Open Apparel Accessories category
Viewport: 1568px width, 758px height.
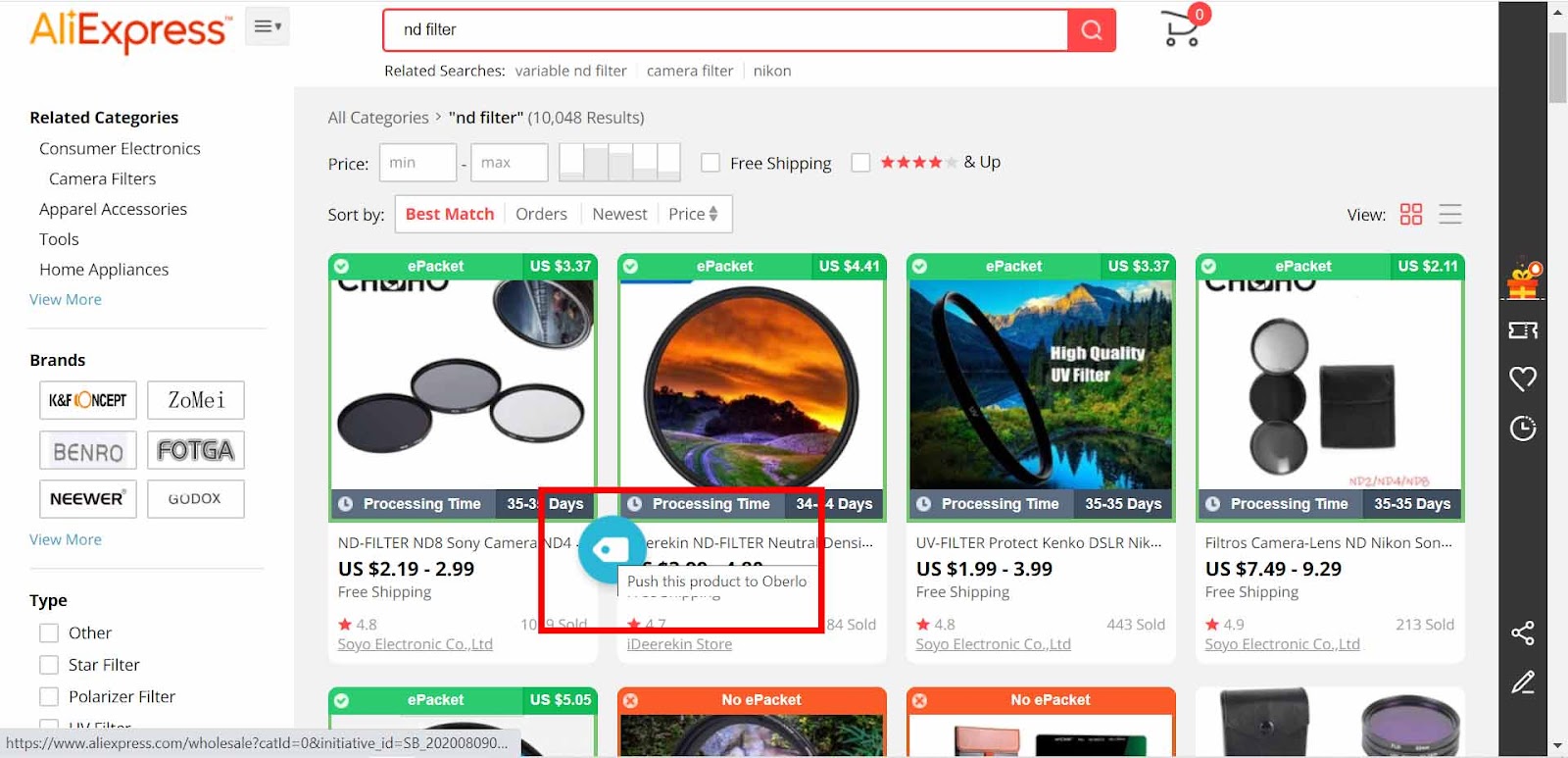[x=113, y=209]
